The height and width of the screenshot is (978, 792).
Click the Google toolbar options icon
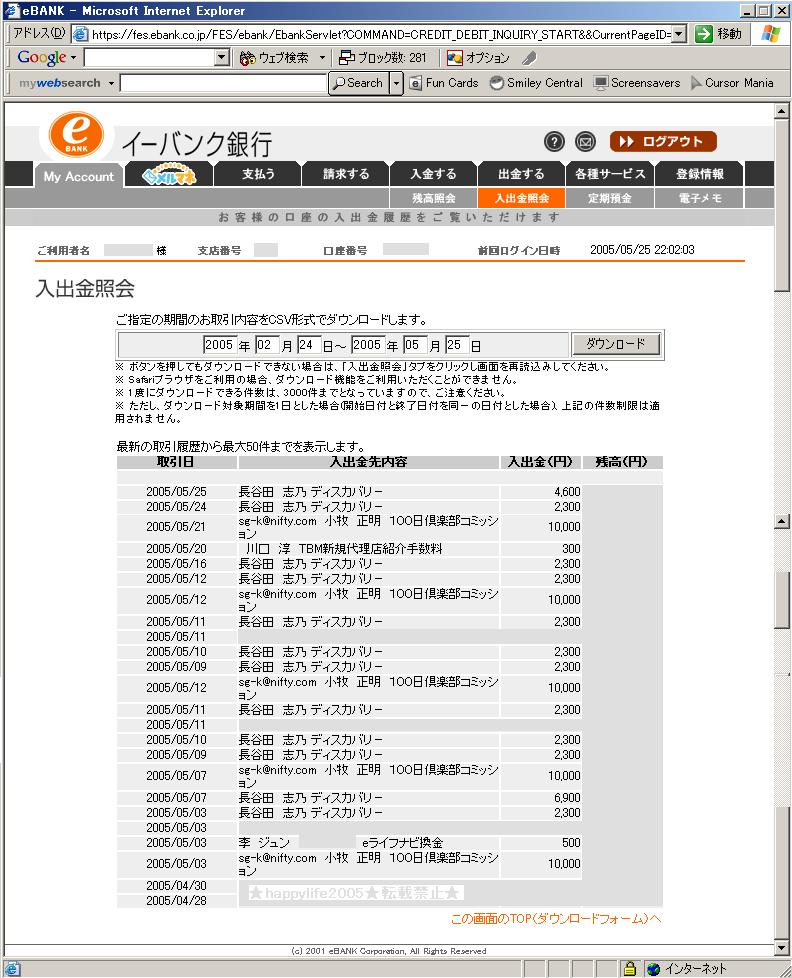click(478, 58)
